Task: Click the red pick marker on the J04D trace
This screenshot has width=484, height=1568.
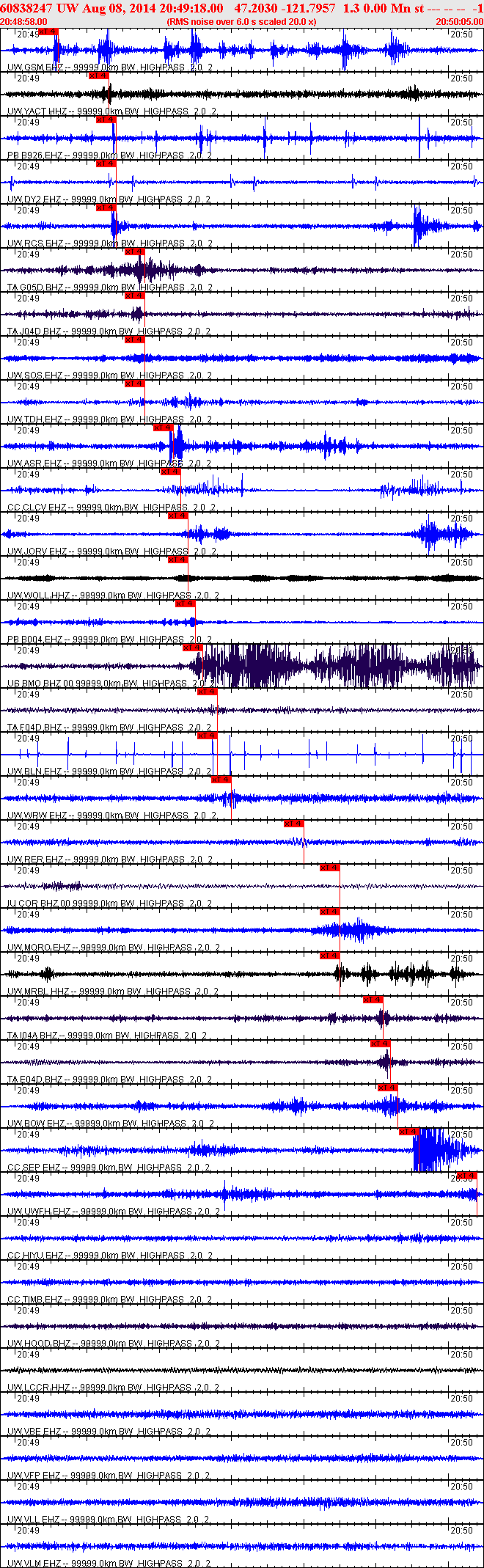Action: point(134,296)
